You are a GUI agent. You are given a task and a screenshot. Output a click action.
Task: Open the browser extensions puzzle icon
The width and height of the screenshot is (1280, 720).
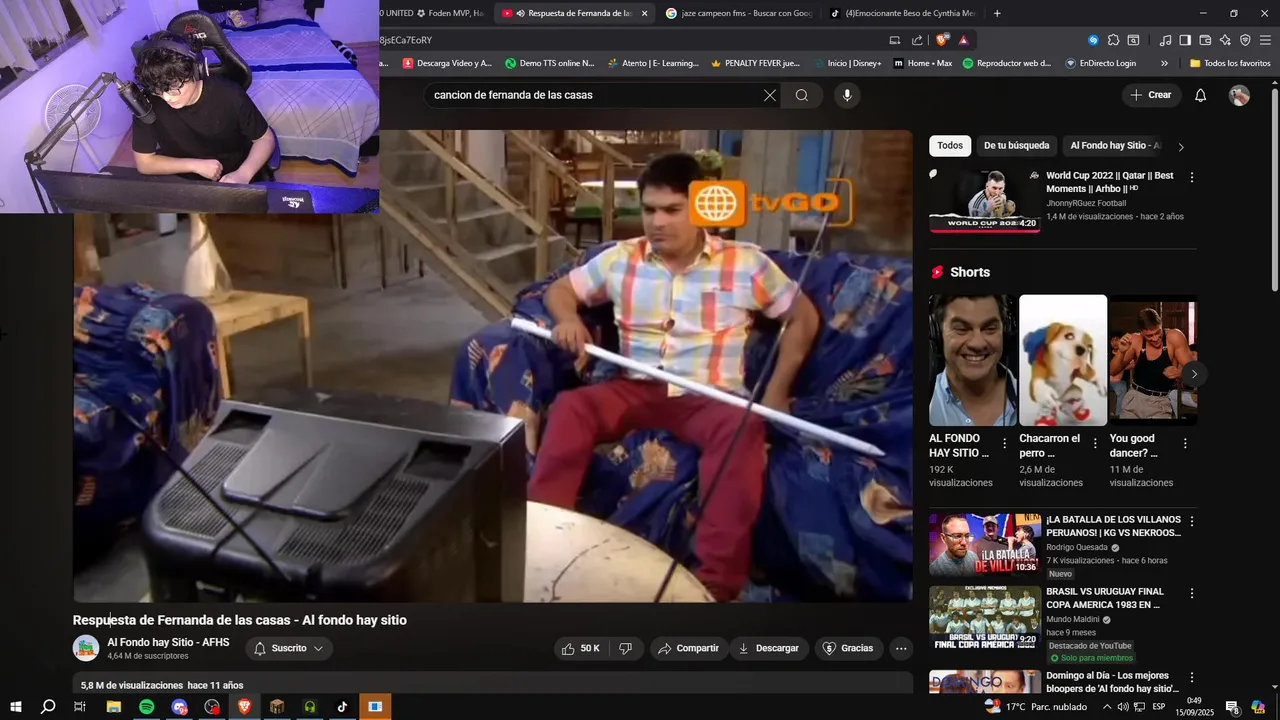click(1113, 40)
